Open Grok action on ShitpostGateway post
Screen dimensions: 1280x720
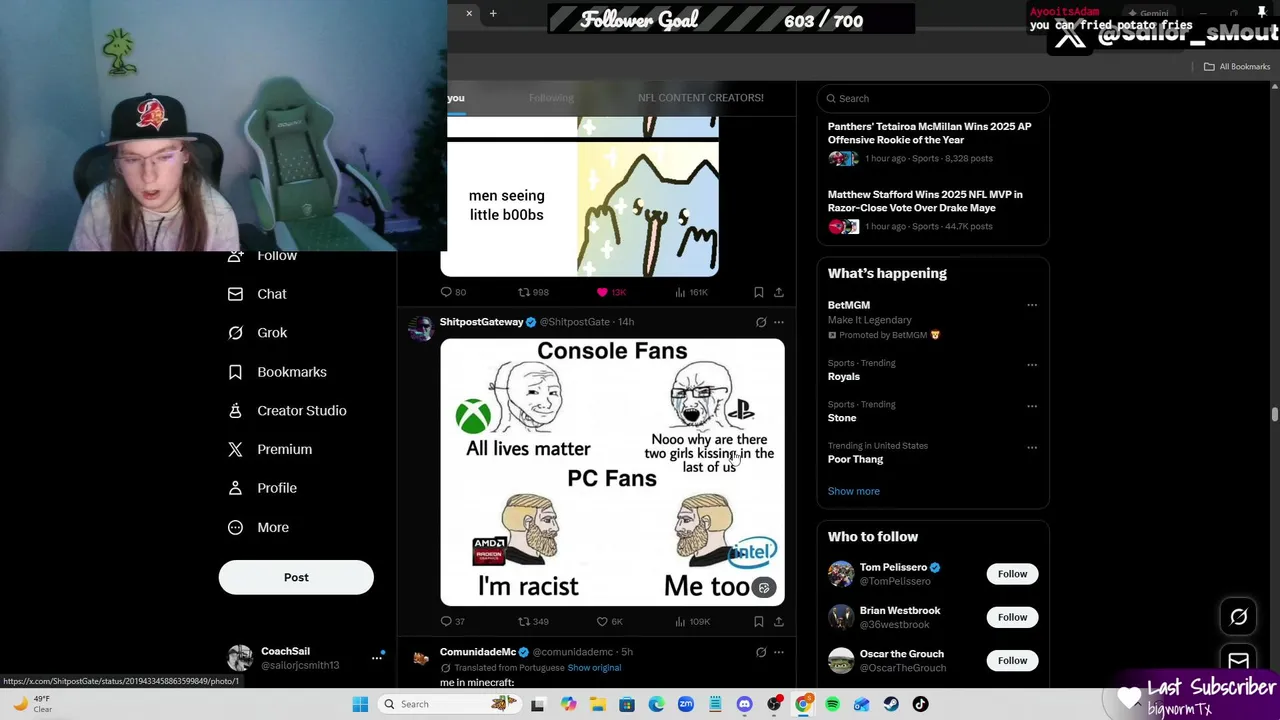pyautogui.click(x=761, y=322)
